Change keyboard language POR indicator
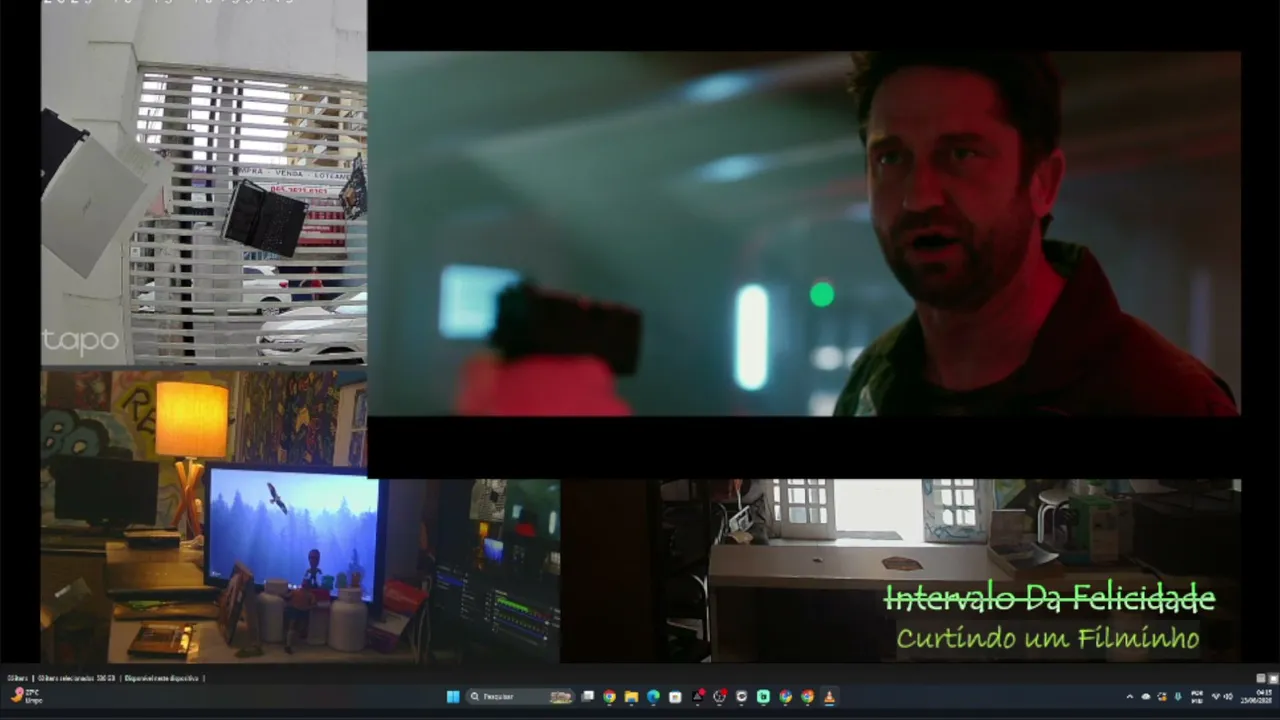The height and width of the screenshot is (720, 1280). tap(1198, 697)
